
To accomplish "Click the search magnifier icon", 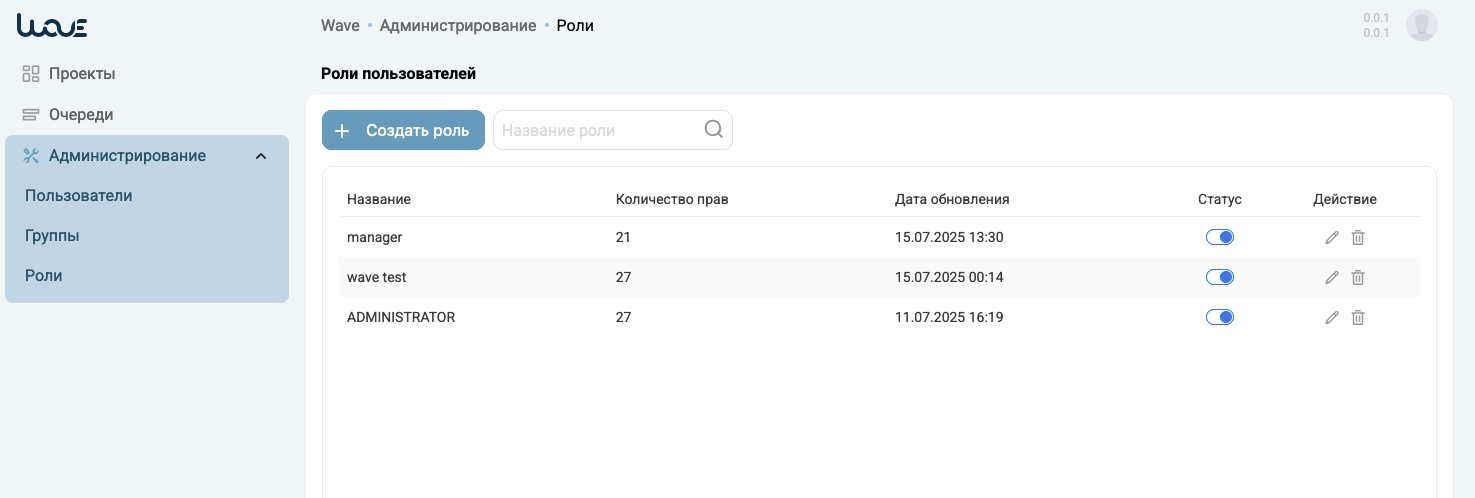I will point(713,129).
